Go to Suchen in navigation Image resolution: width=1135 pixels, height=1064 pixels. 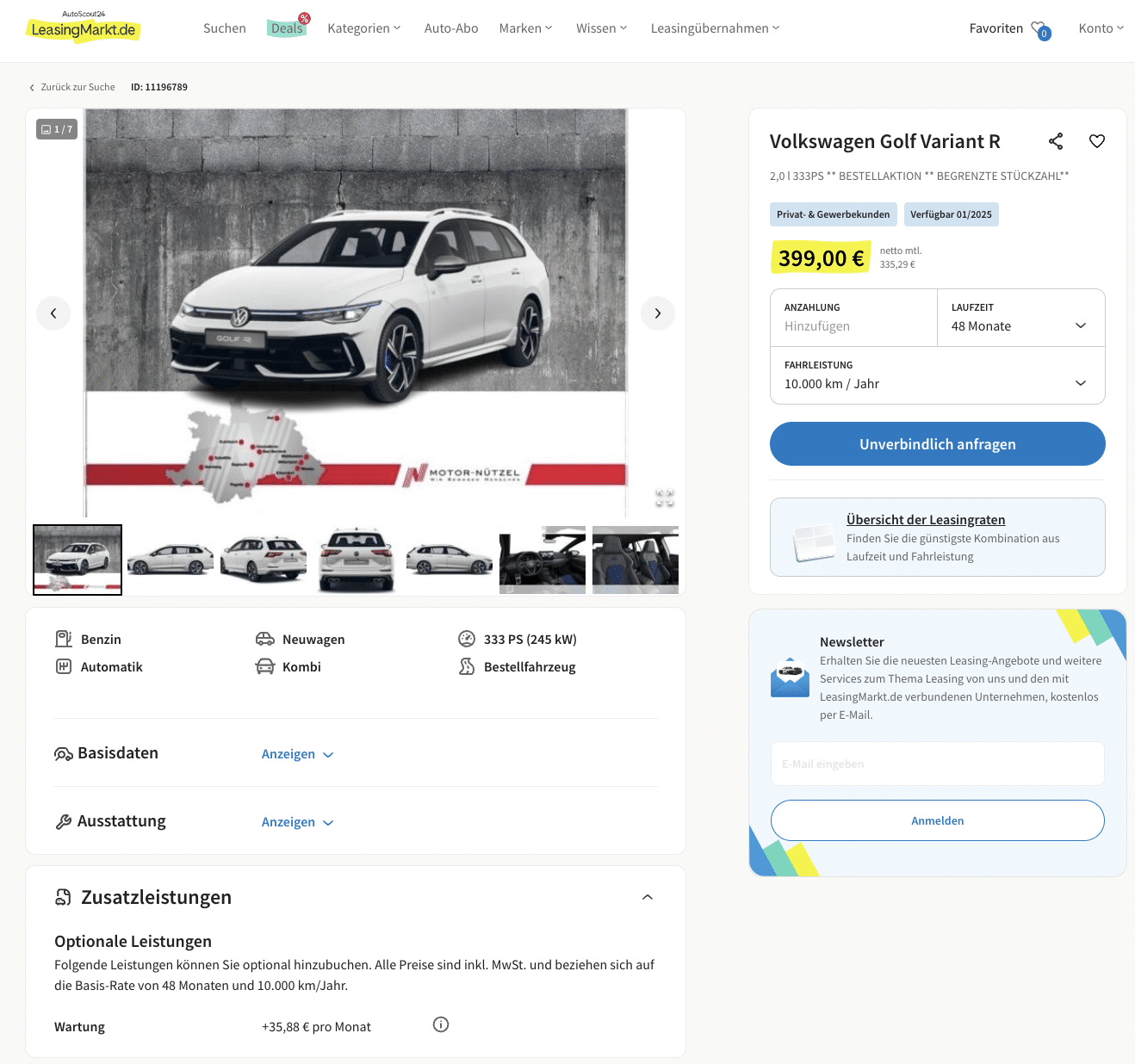coord(225,28)
